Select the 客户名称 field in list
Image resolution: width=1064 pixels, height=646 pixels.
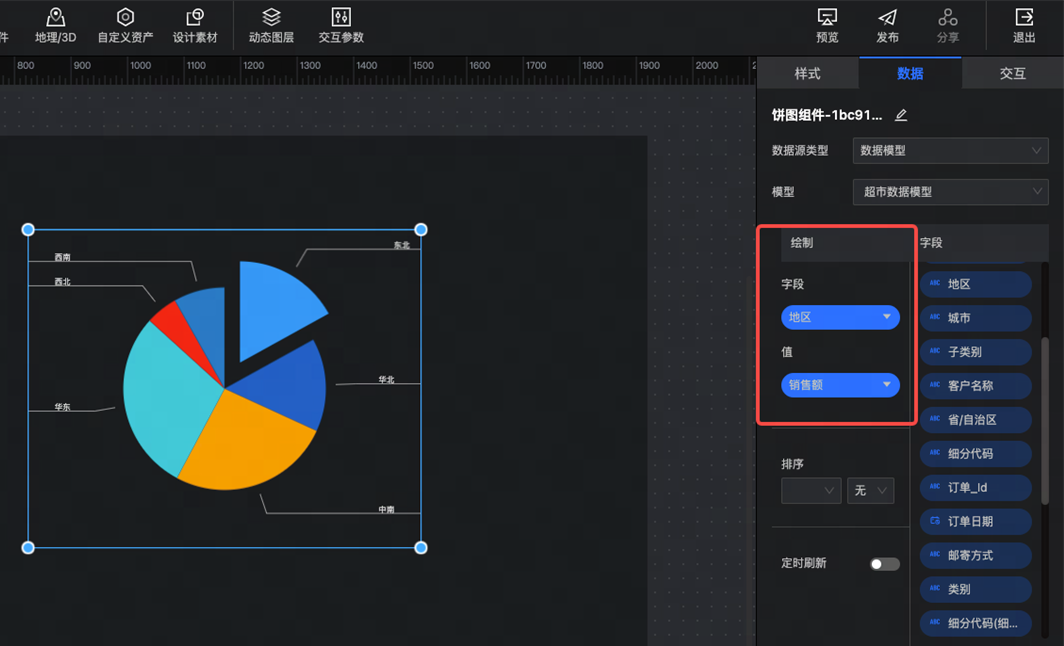(975, 386)
